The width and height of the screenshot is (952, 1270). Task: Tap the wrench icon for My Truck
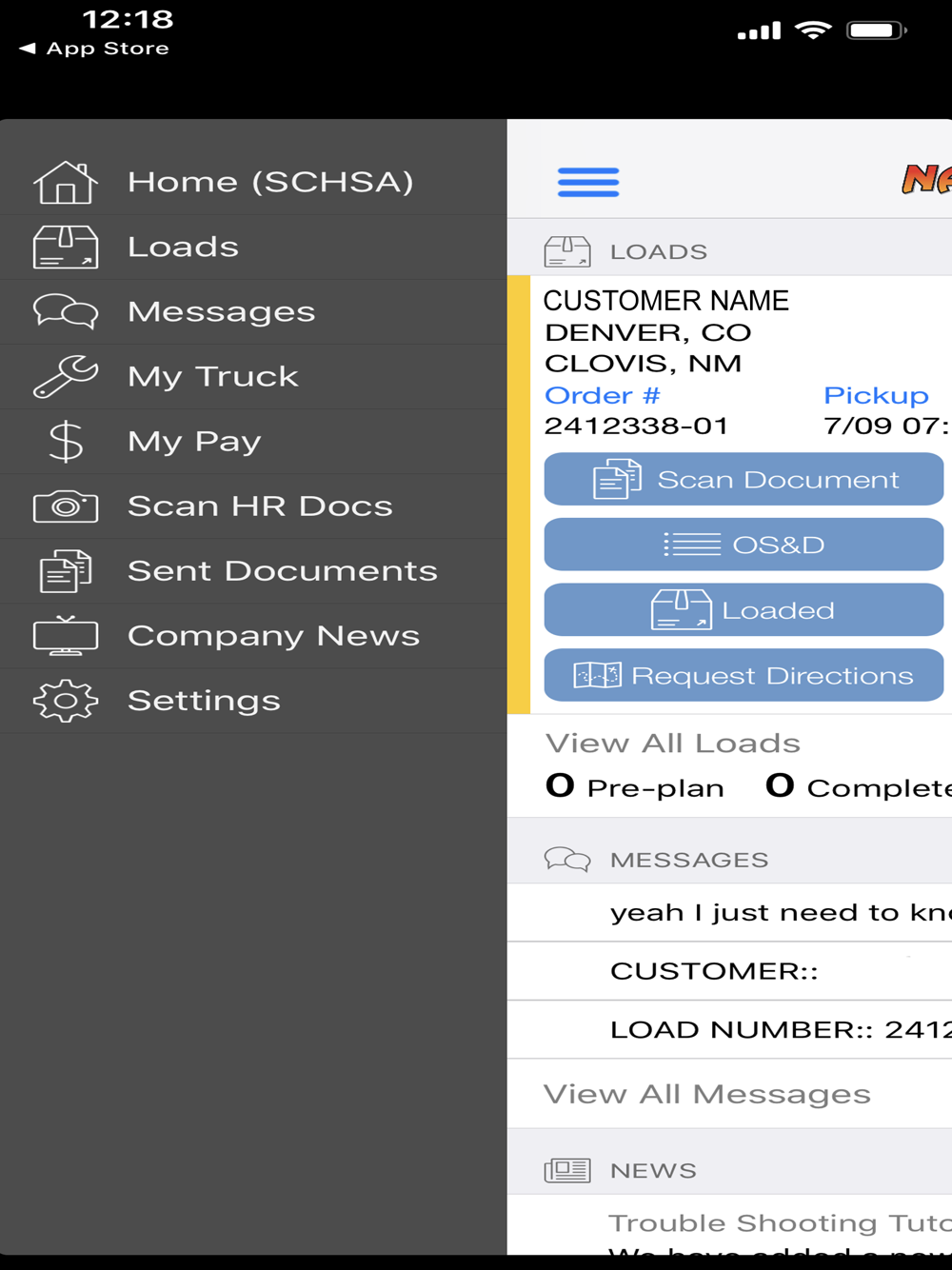(66, 377)
